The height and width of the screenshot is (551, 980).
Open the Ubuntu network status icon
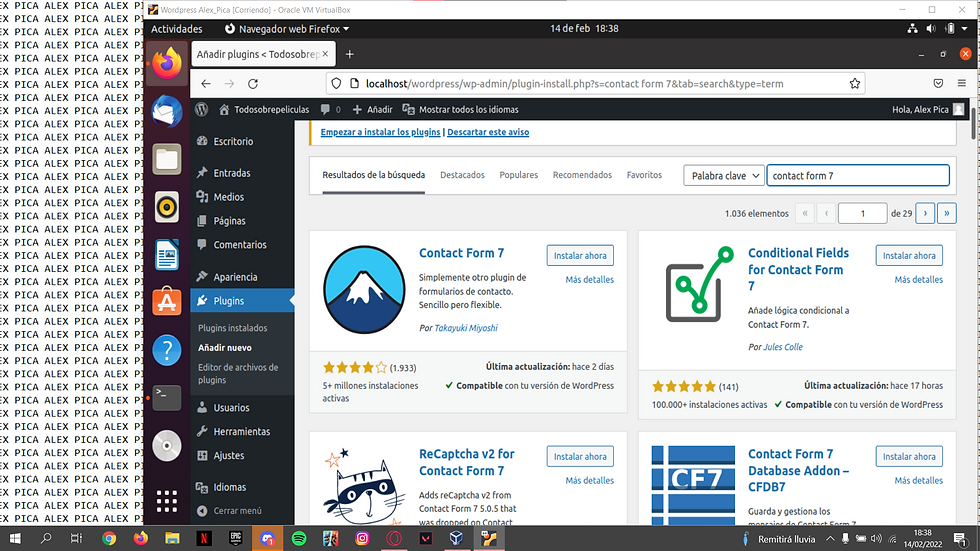point(912,29)
